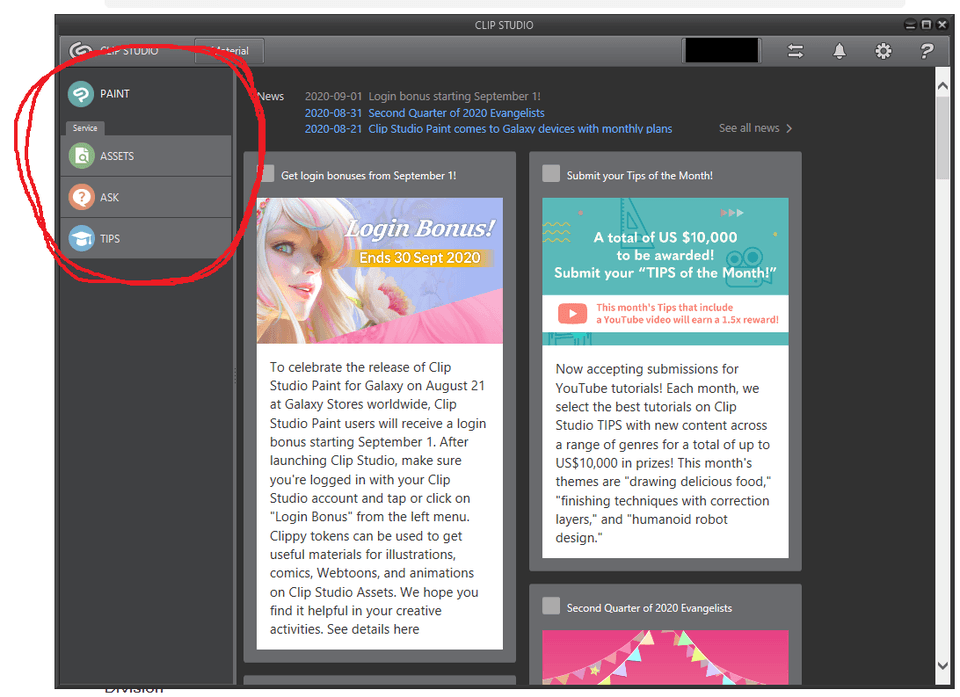960x697 pixels.
Task: Click the 2020-08-31 news date
Action: tap(334, 113)
